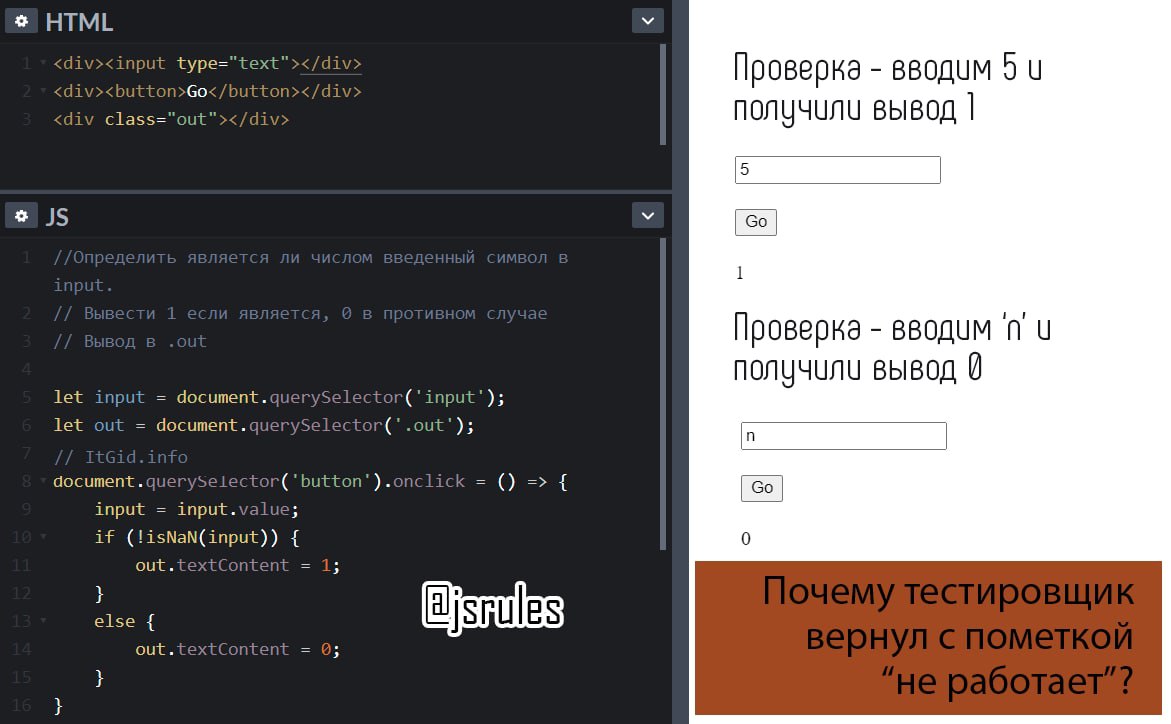Click the 'out.textContent = 0;' line
1171x724 pixels.
click(x=237, y=649)
